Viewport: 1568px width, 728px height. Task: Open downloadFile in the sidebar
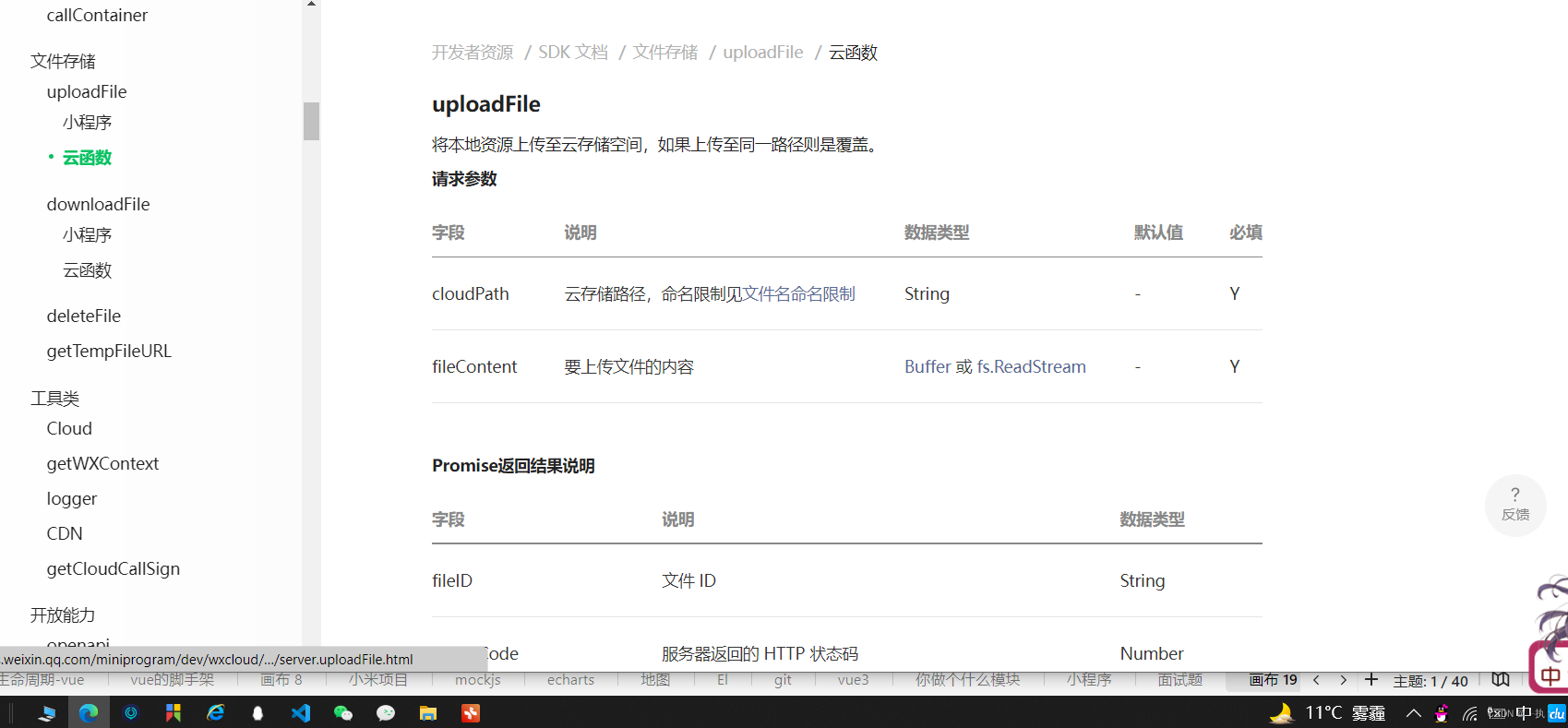(98, 204)
